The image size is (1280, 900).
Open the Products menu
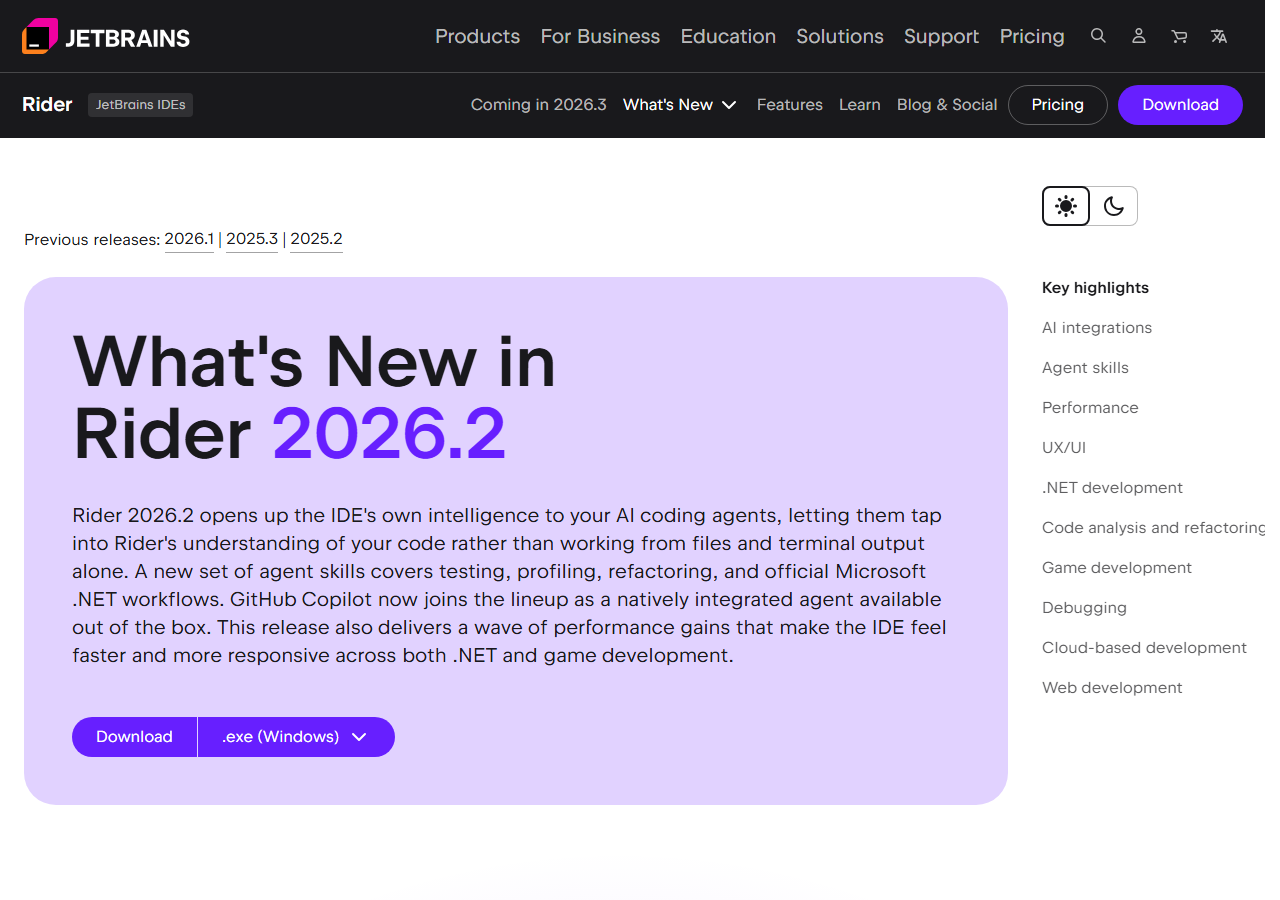478,37
